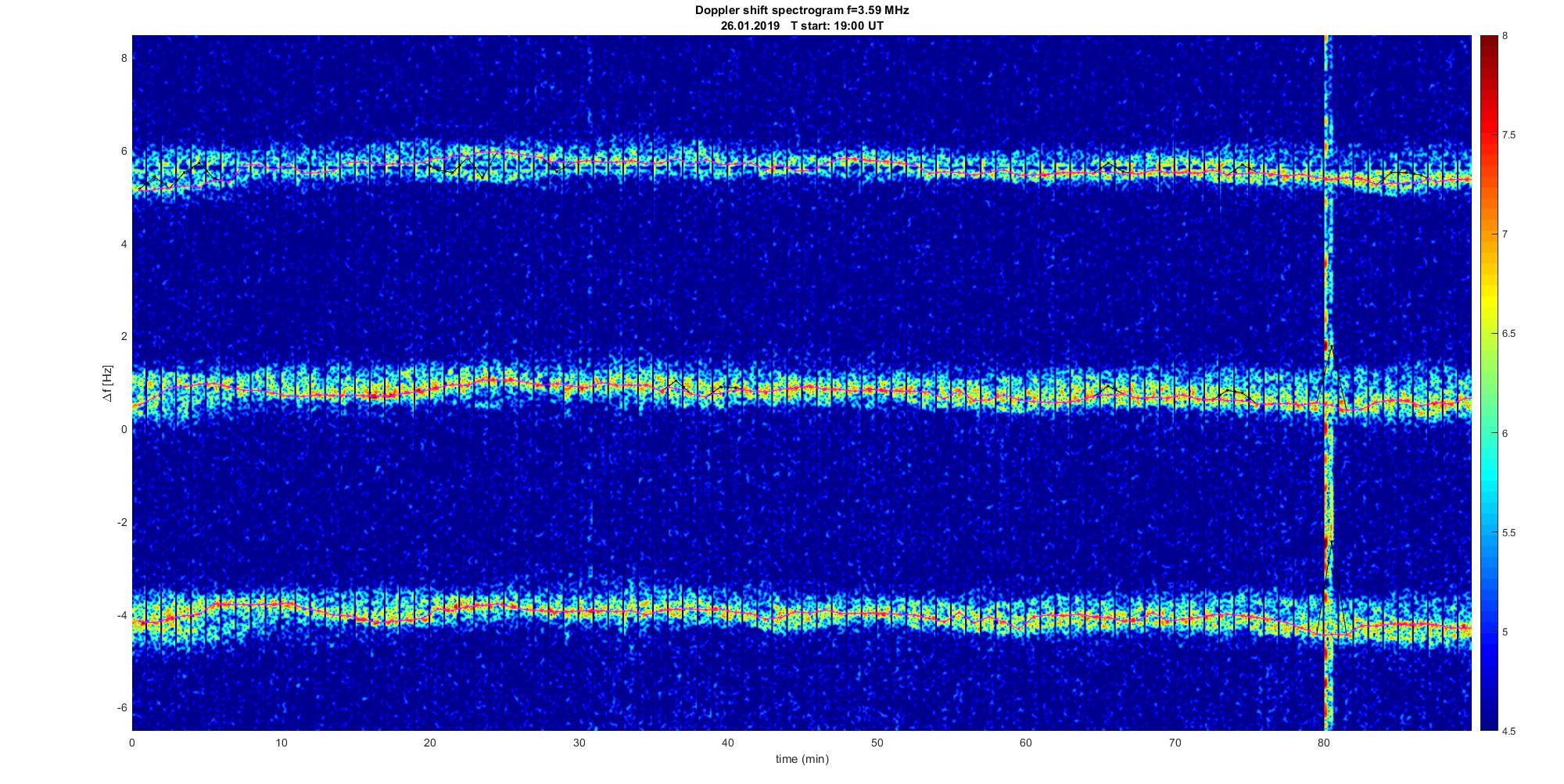1564x784 pixels.
Task: Click the colorbar tick label '7.5'
Action: coord(1508,135)
